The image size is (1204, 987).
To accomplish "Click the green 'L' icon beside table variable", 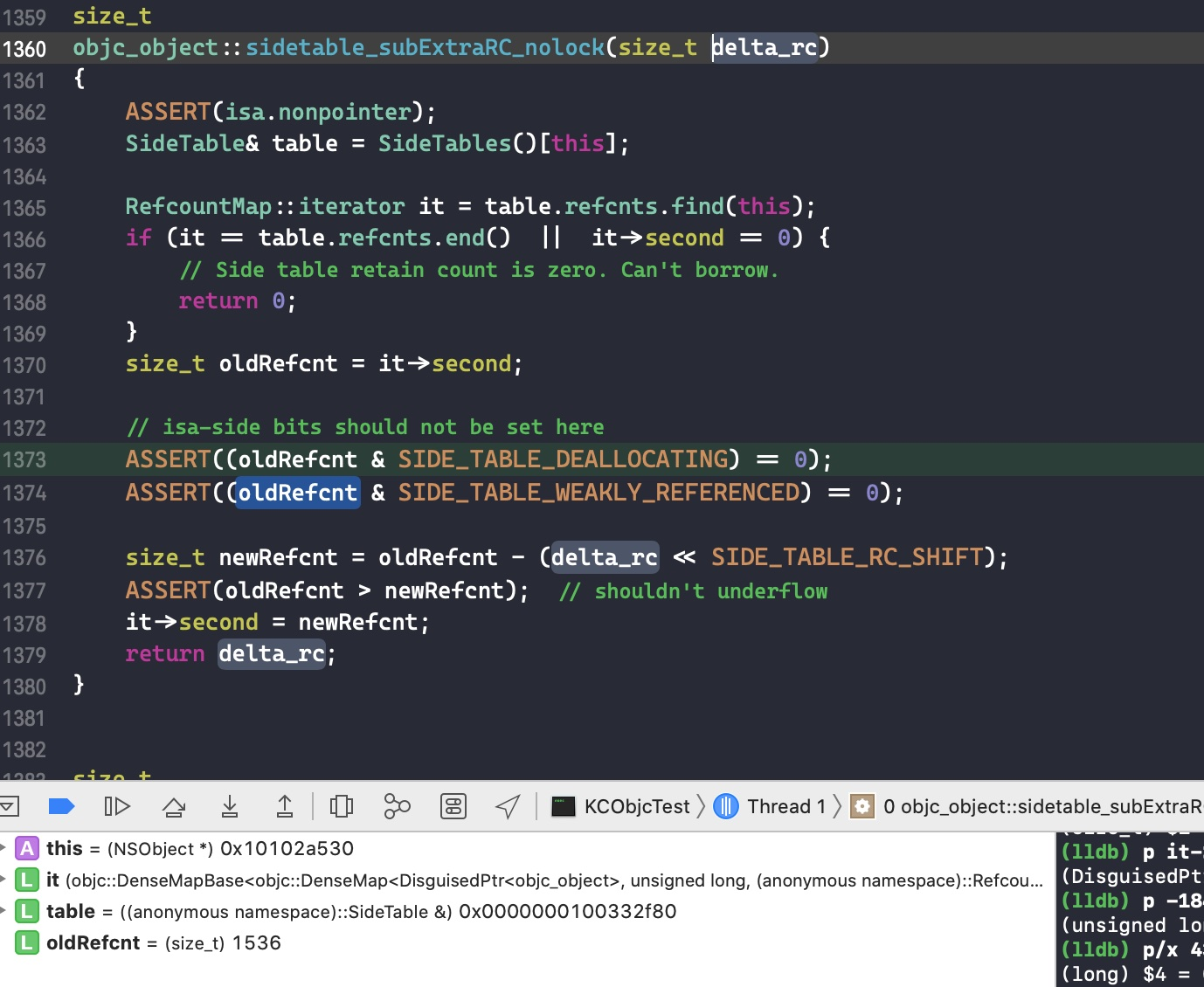I will pos(28,911).
